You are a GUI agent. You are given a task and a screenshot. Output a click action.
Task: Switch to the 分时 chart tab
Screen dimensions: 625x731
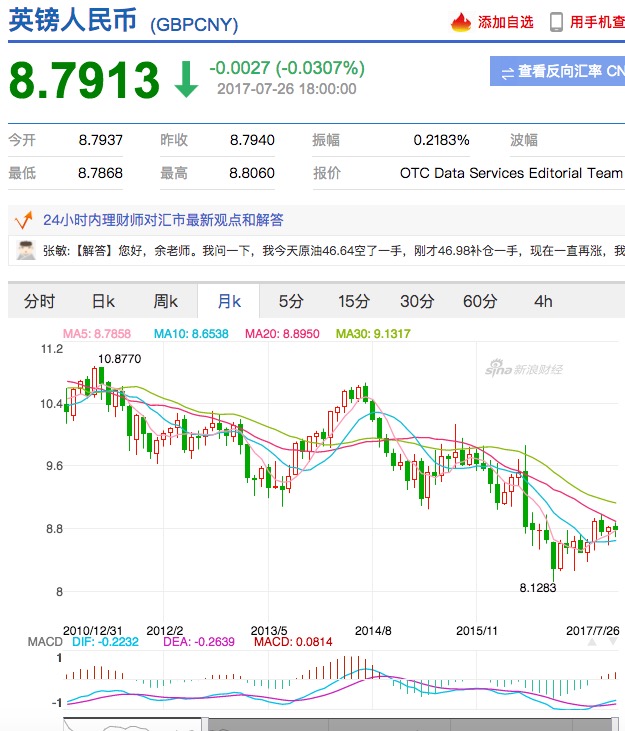[40, 301]
